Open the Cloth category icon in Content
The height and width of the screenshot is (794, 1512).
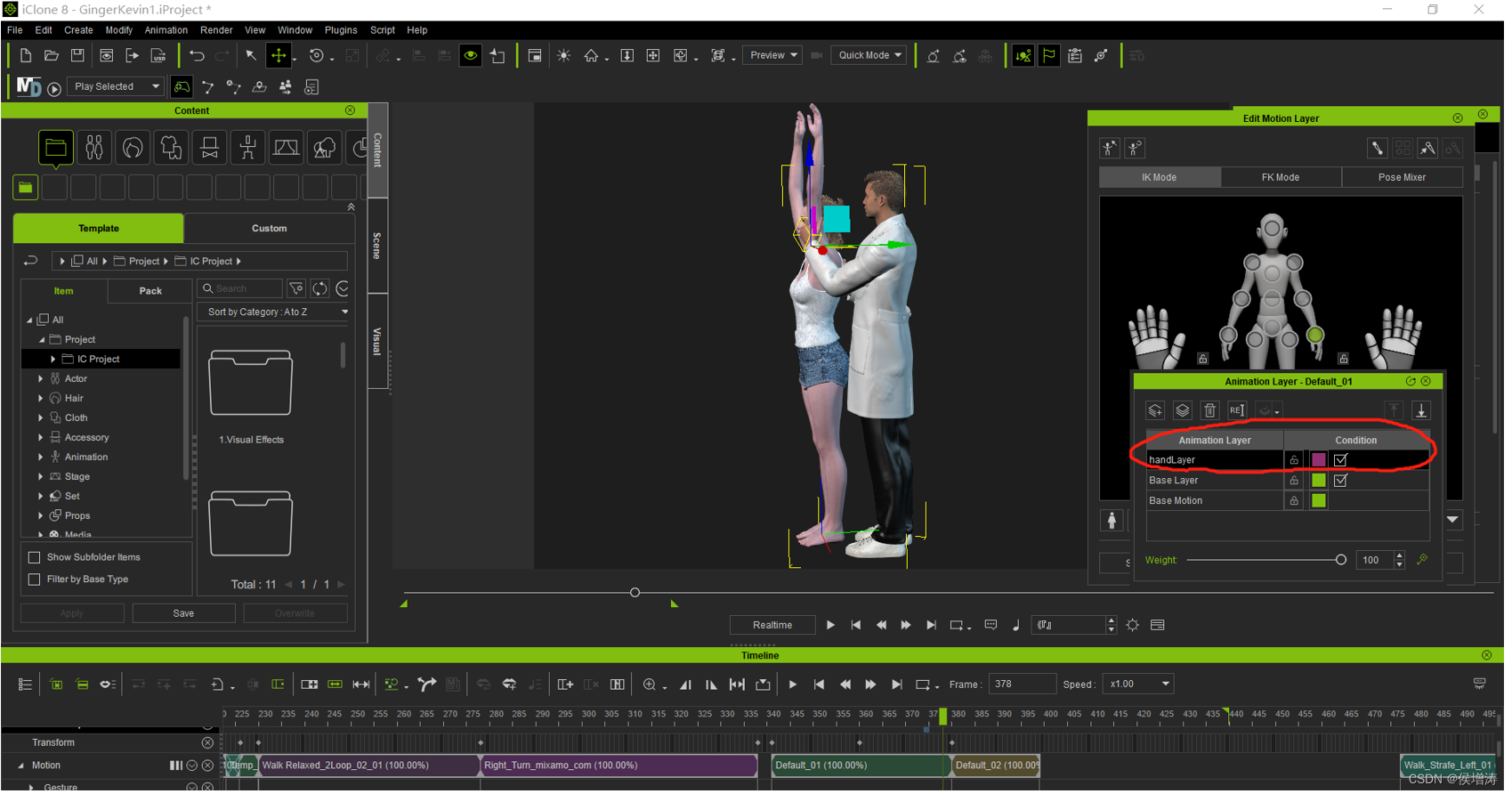pos(171,148)
